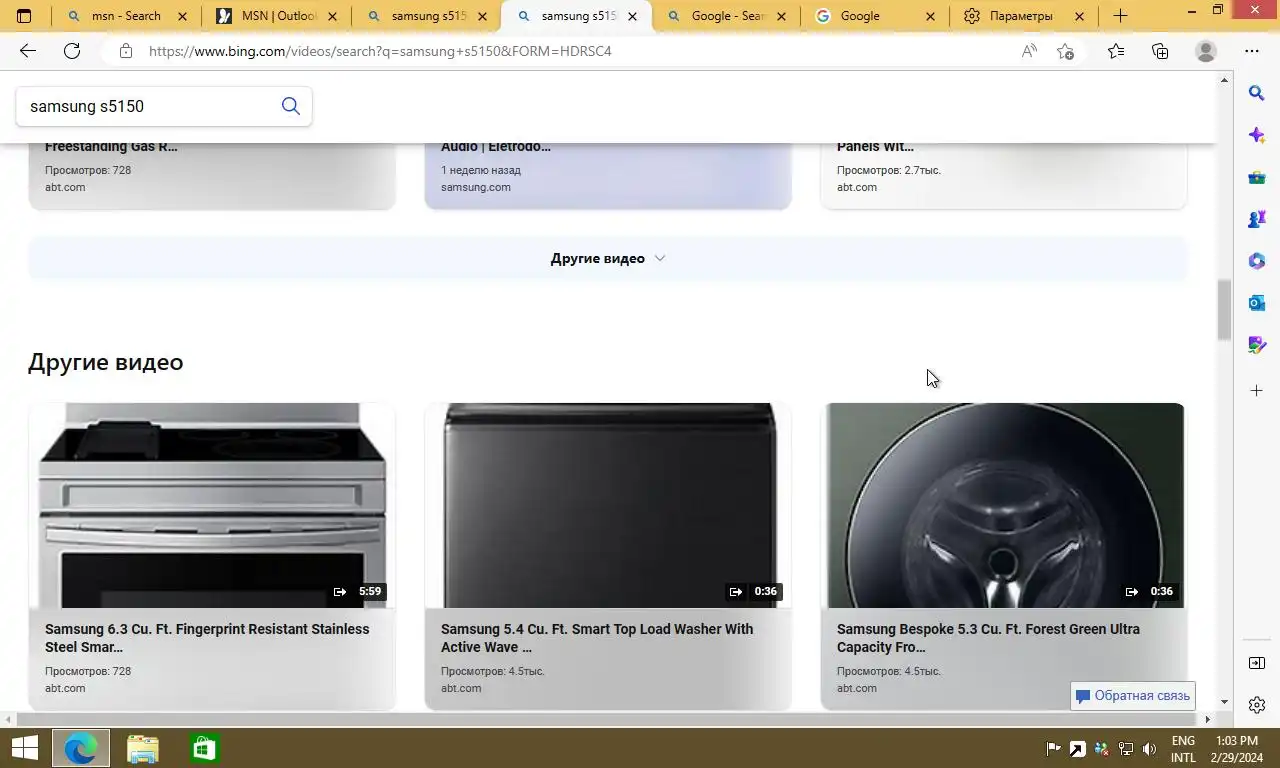The image size is (1280, 768).
Task: Open Collections icon in toolbar
Action: [1160, 51]
